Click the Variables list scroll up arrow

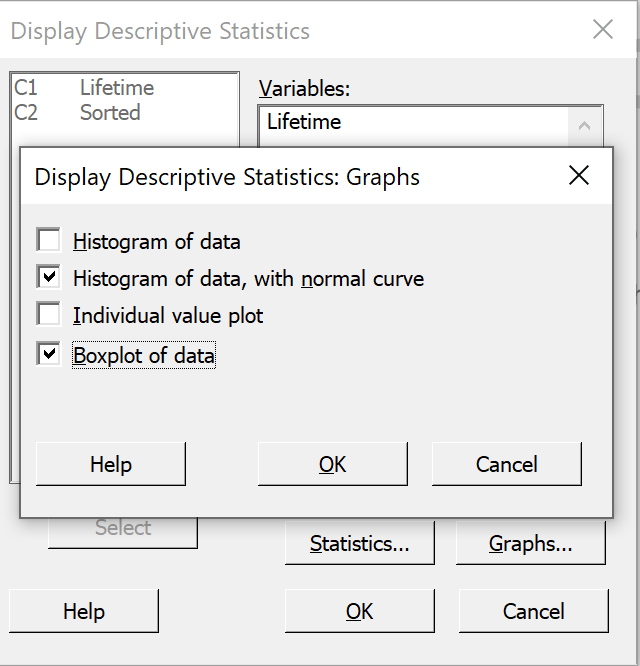pyautogui.click(x=585, y=126)
